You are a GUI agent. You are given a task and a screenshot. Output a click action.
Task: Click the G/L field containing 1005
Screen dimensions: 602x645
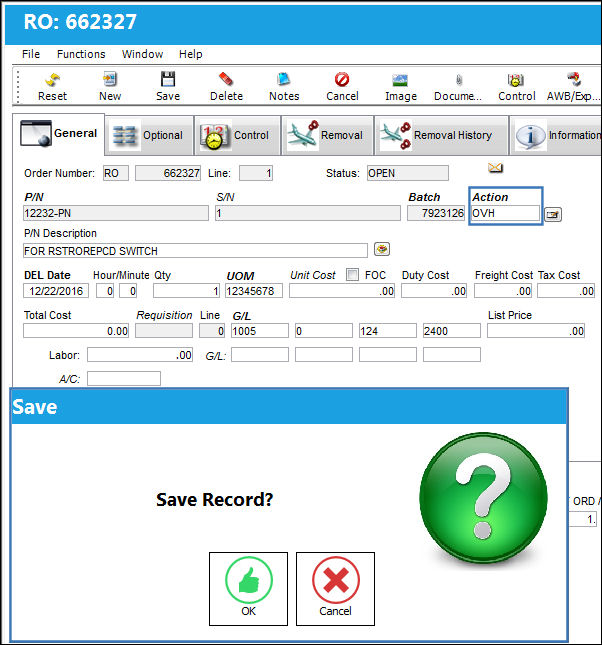coord(260,331)
